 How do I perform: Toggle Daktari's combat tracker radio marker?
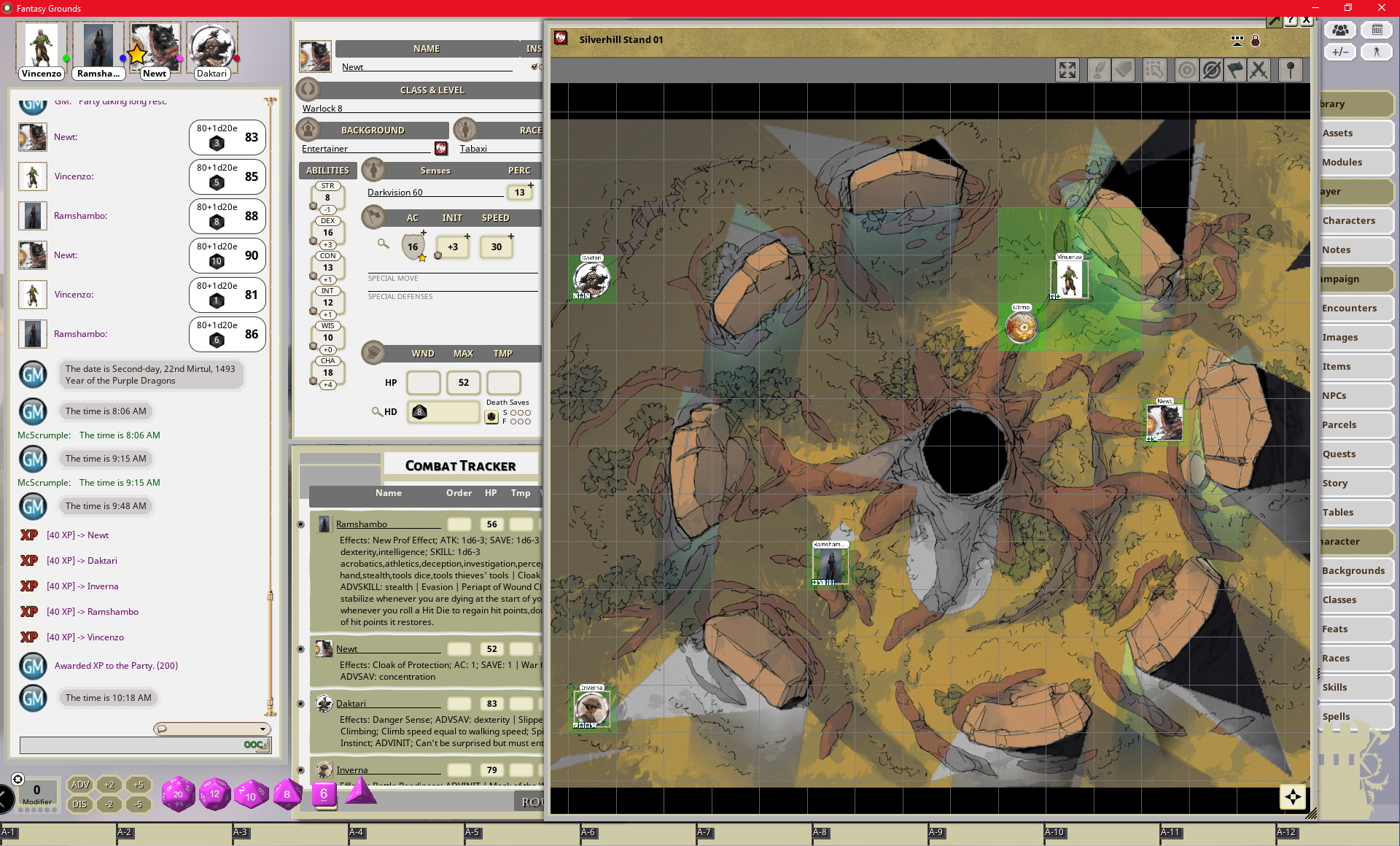click(300, 704)
